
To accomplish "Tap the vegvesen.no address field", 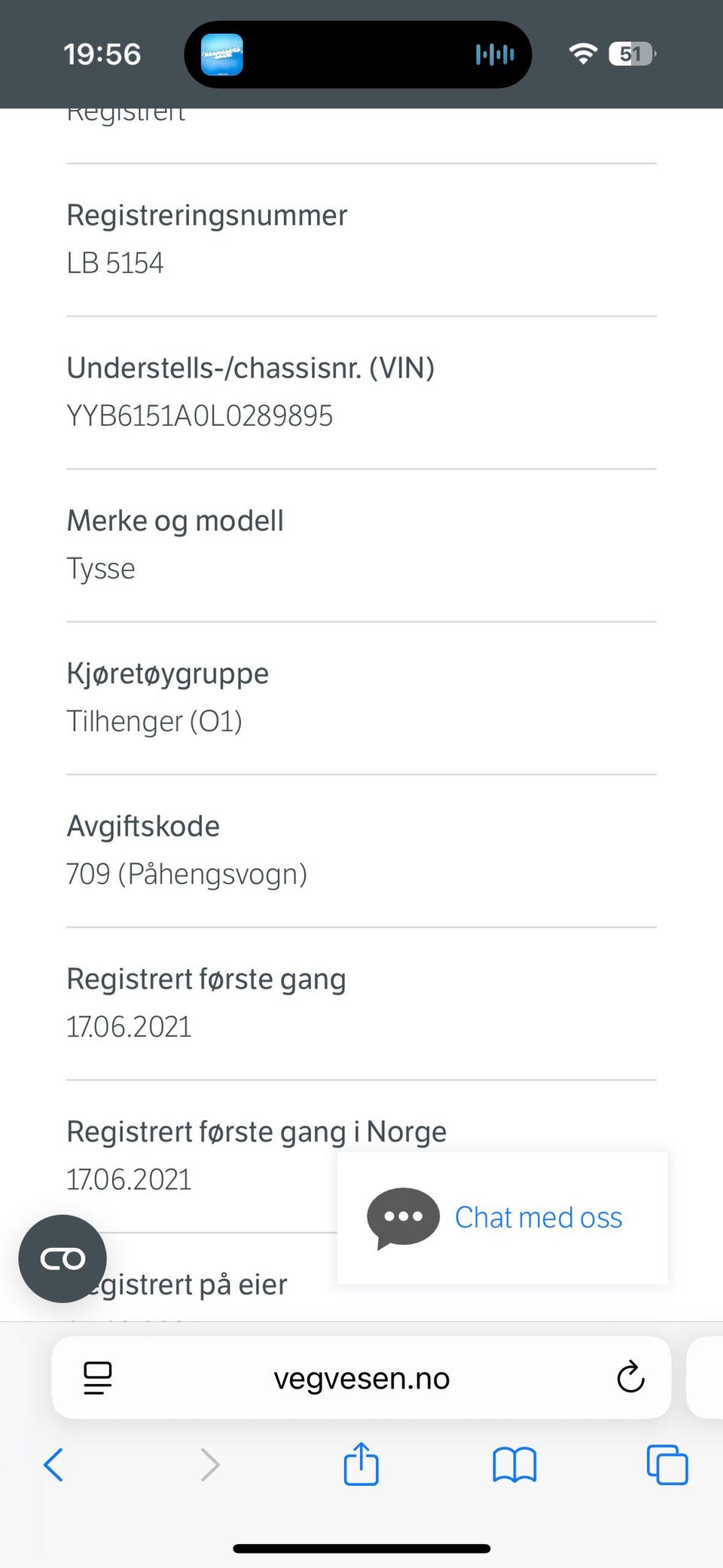I will tap(361, 1378).
